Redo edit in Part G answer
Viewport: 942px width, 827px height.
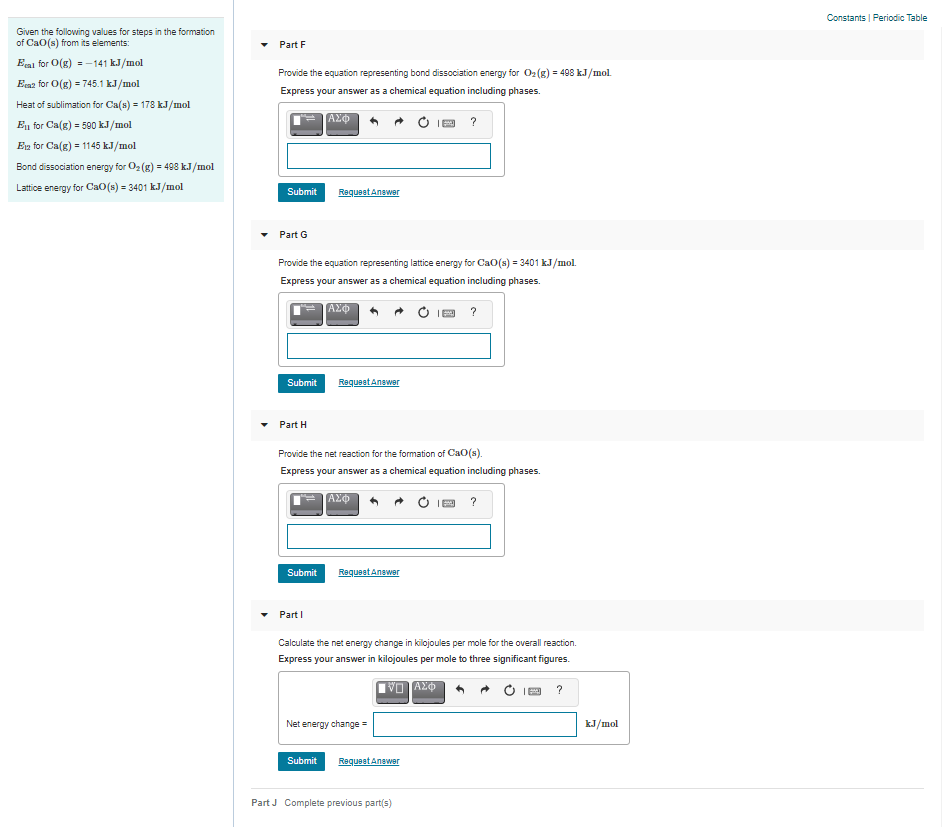pos(399,312)
